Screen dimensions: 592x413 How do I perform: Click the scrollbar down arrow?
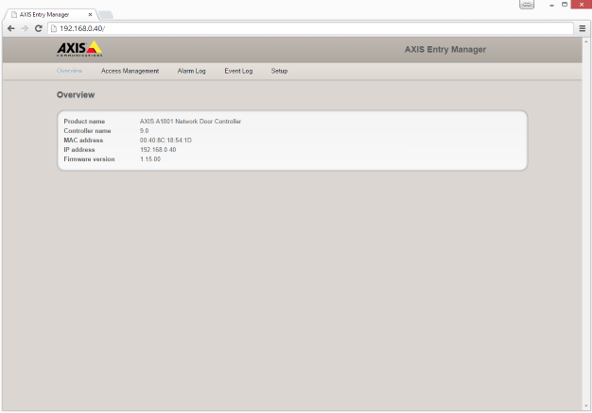[586, 406]
